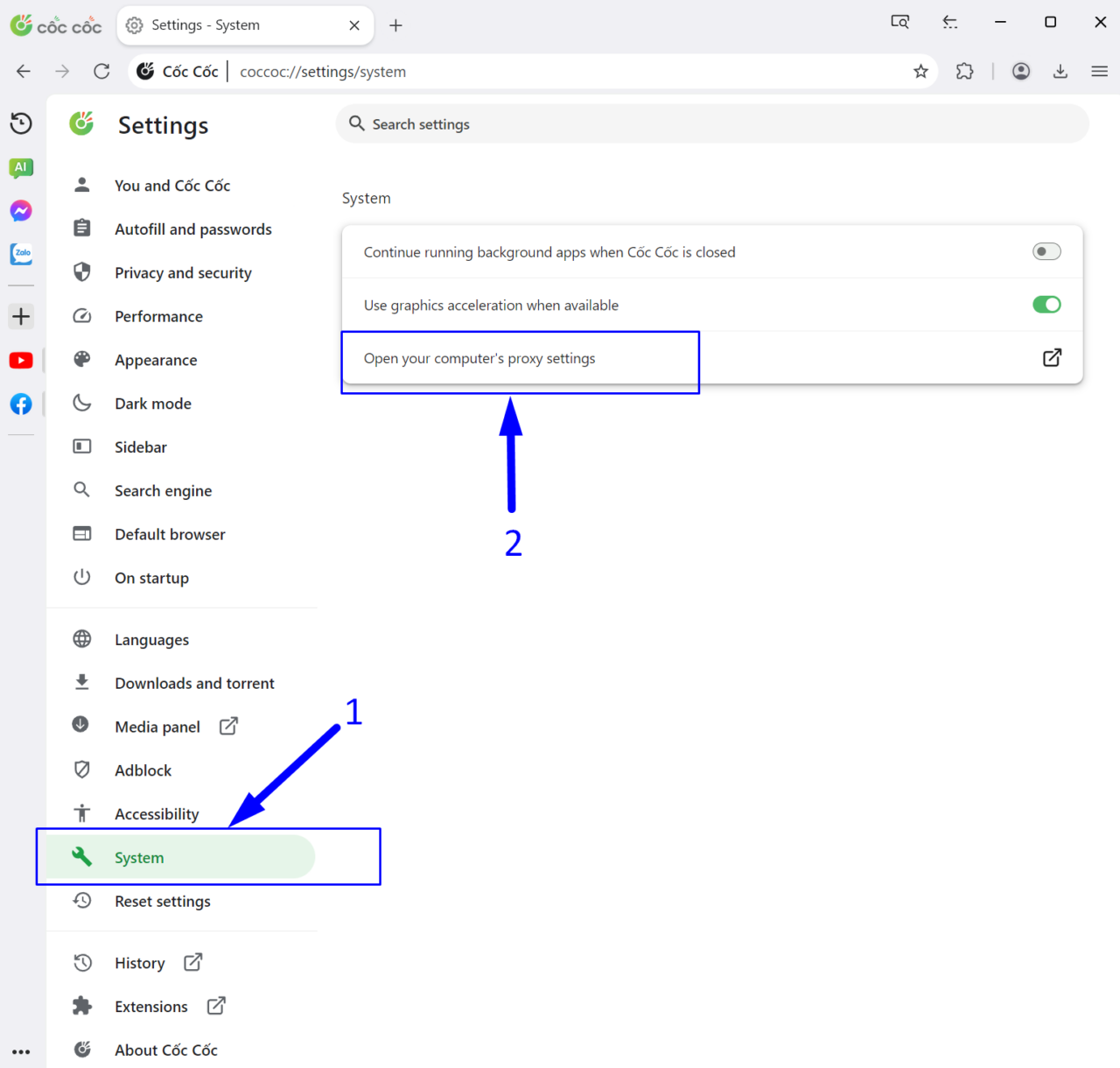Open Messenger in the left sidebar
Image resolution: width=1120 pixels, height=1068 pixels.
tap(21, 211)
